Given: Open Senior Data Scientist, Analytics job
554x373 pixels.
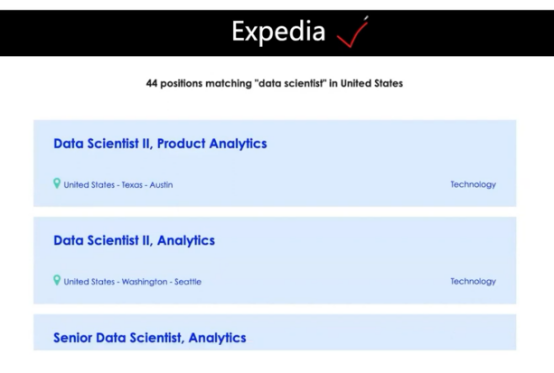Looking at the screenshot, I should [150, 338].
